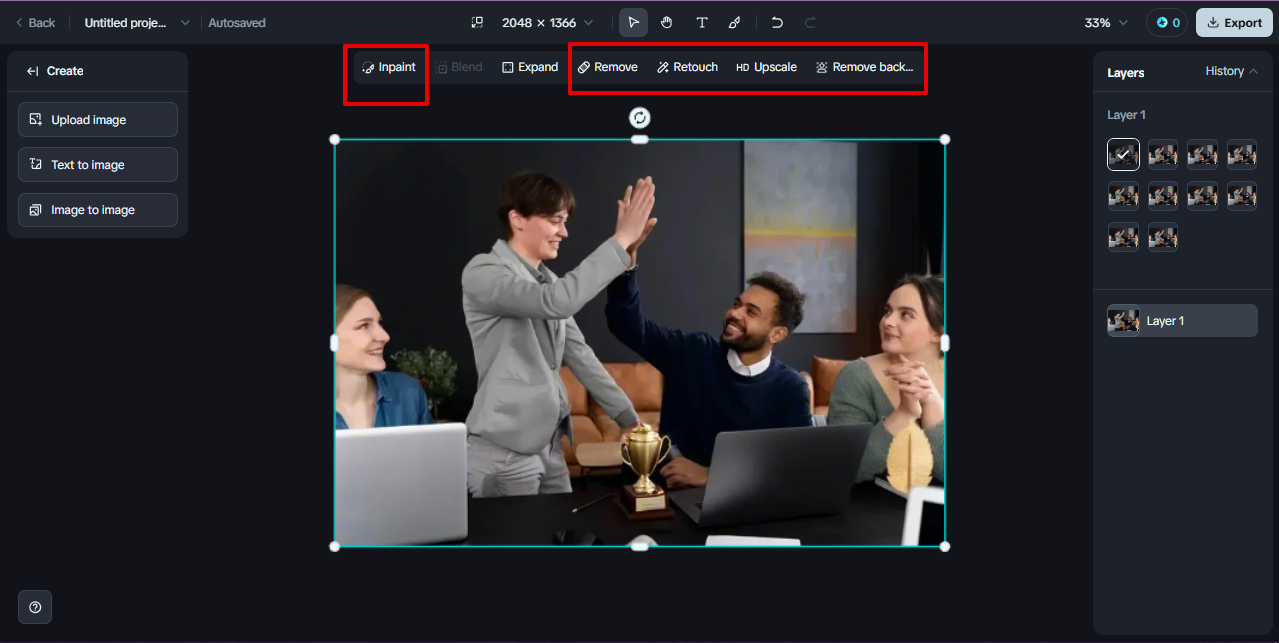Viewport: 1279px width, 643px height.
Task: Switch to the Layers tab
Action: [x=1126, y=73]
